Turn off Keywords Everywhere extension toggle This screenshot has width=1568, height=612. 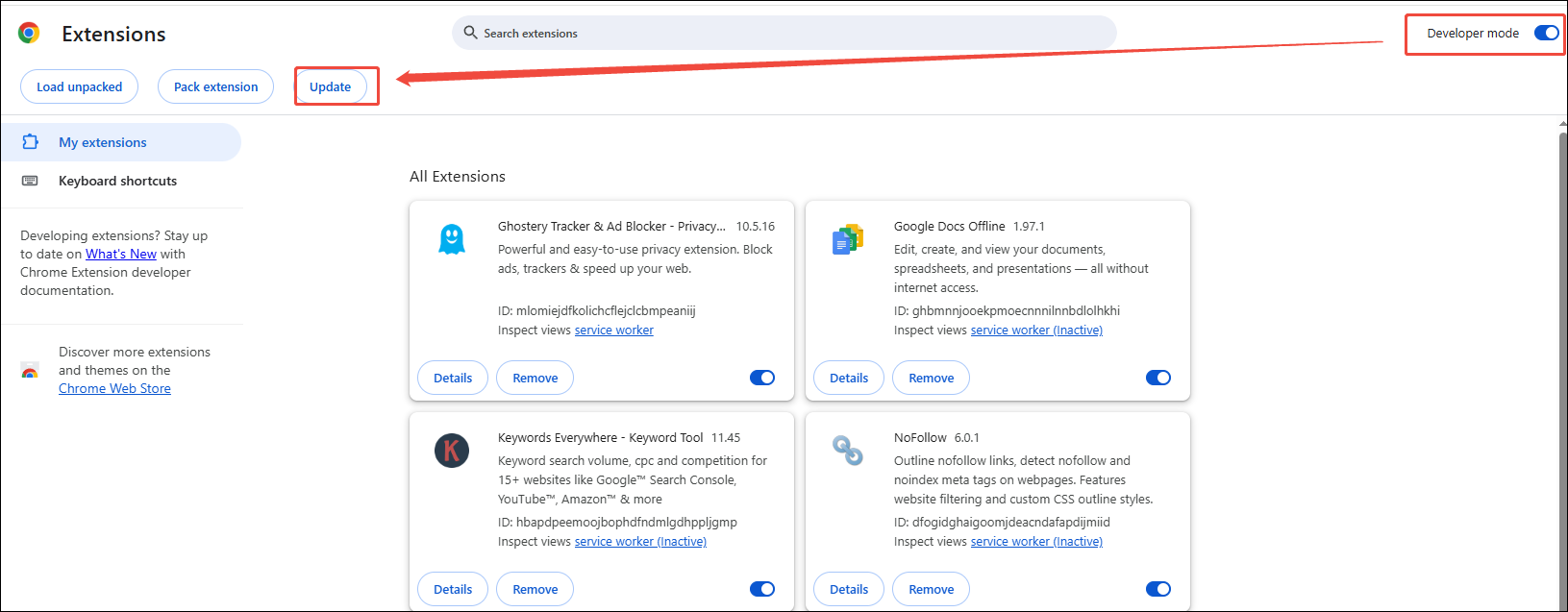[x=762, y=589]
